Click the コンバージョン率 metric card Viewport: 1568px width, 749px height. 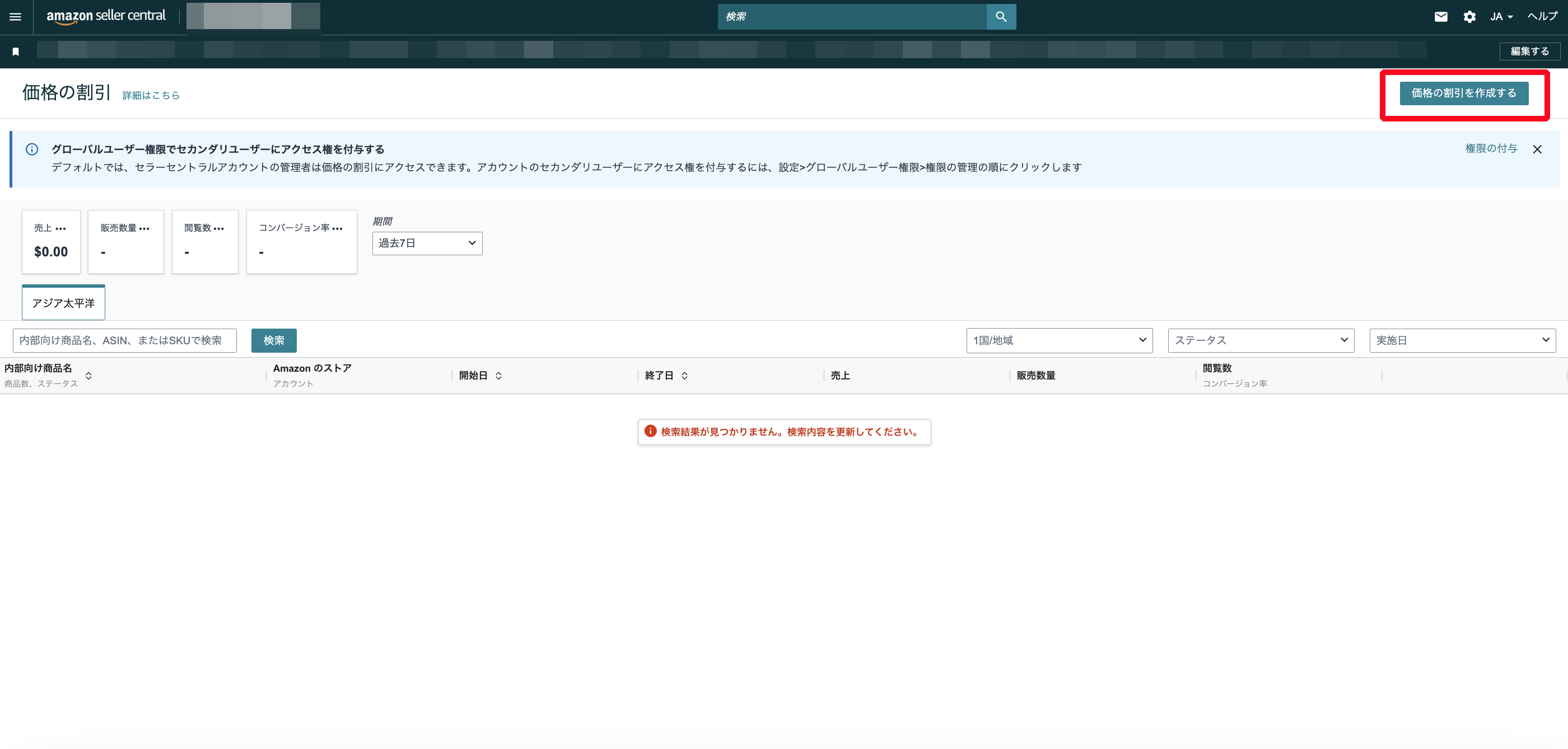point(301,242)
